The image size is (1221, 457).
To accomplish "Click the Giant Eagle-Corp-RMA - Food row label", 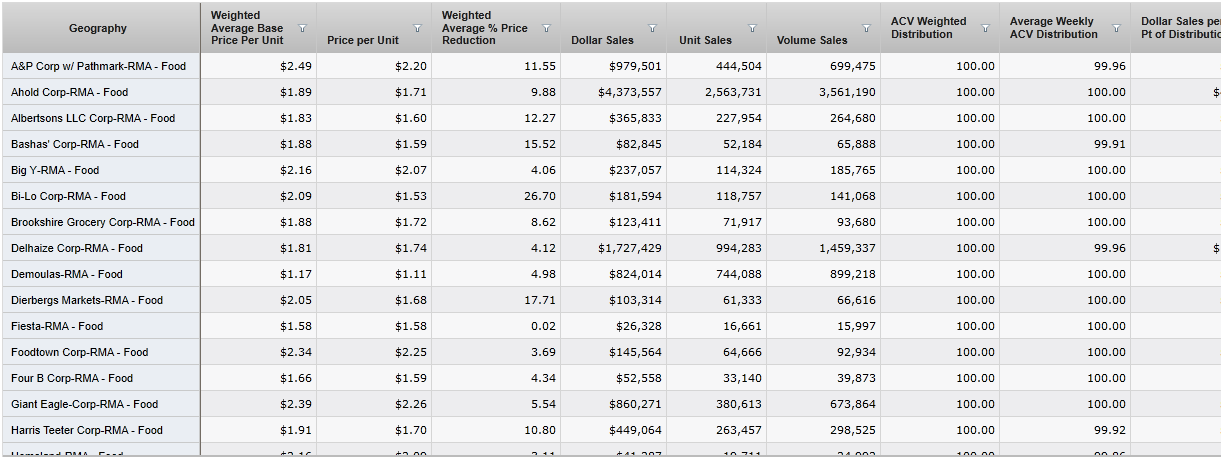I will tap(85, 404).
